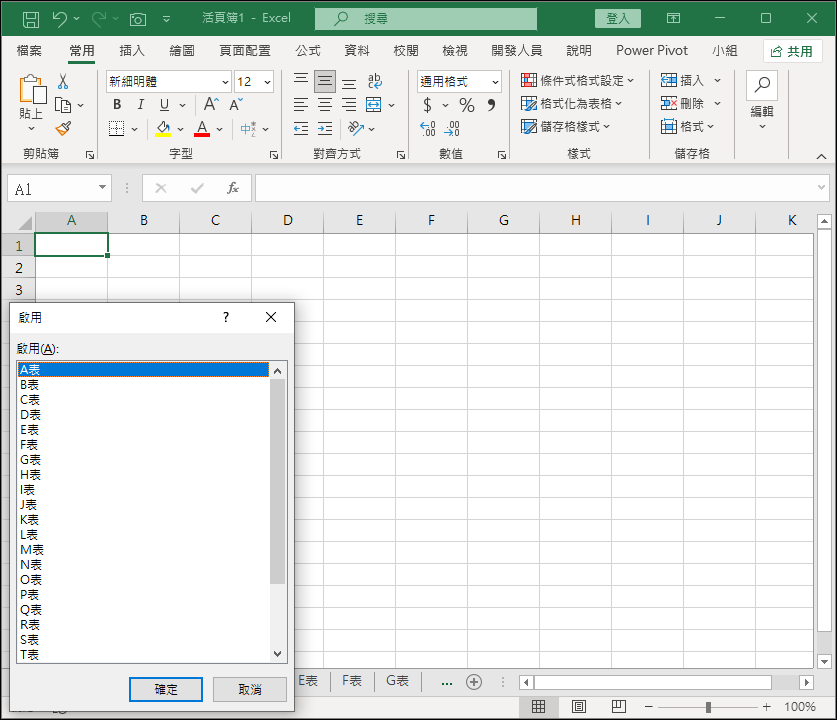The width and height of the screenshot is (837, 720).
Task: Decrease font size icon
Action: [x=236, y=104]
